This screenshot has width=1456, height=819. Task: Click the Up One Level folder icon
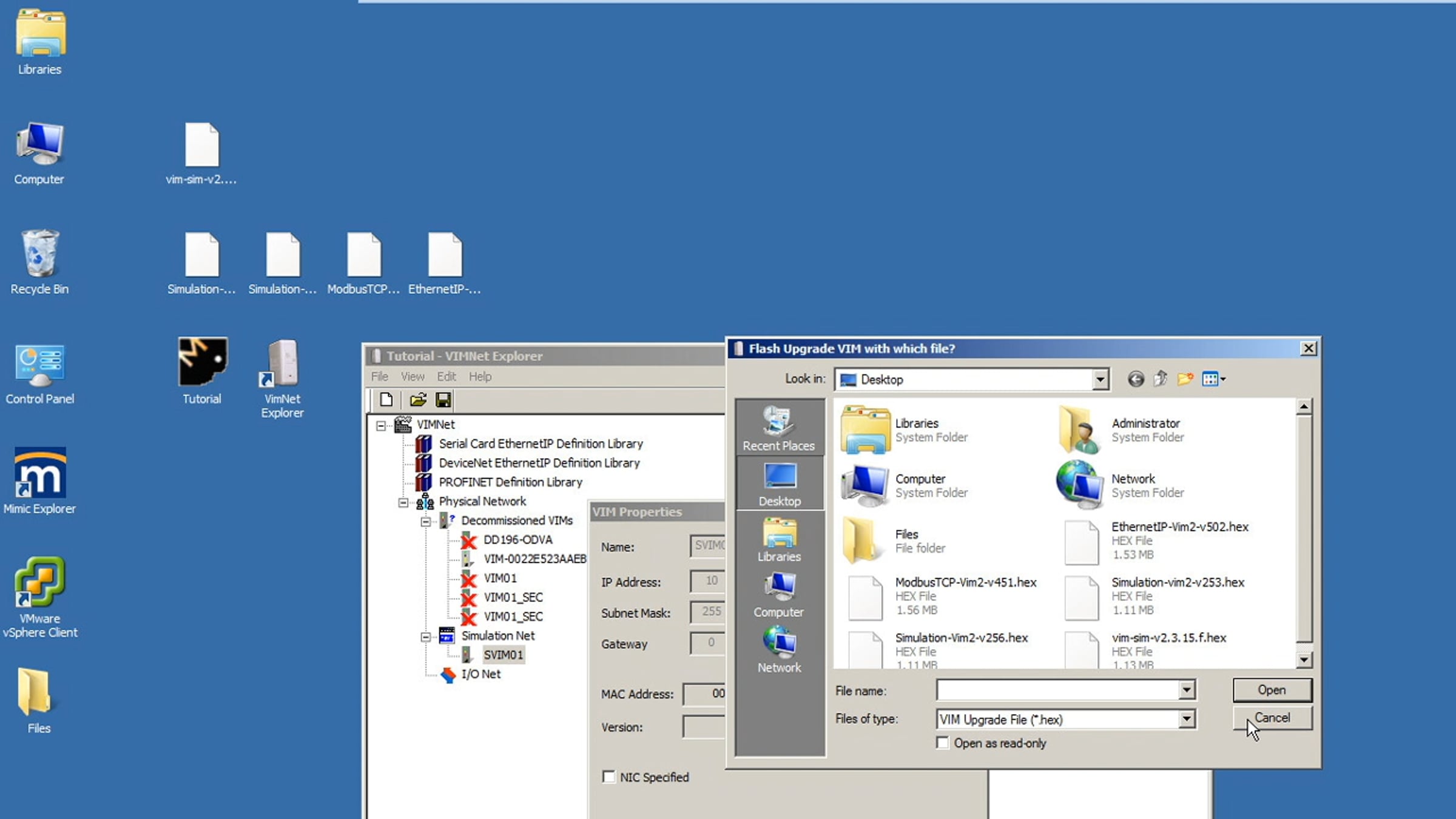(1160, 379)
